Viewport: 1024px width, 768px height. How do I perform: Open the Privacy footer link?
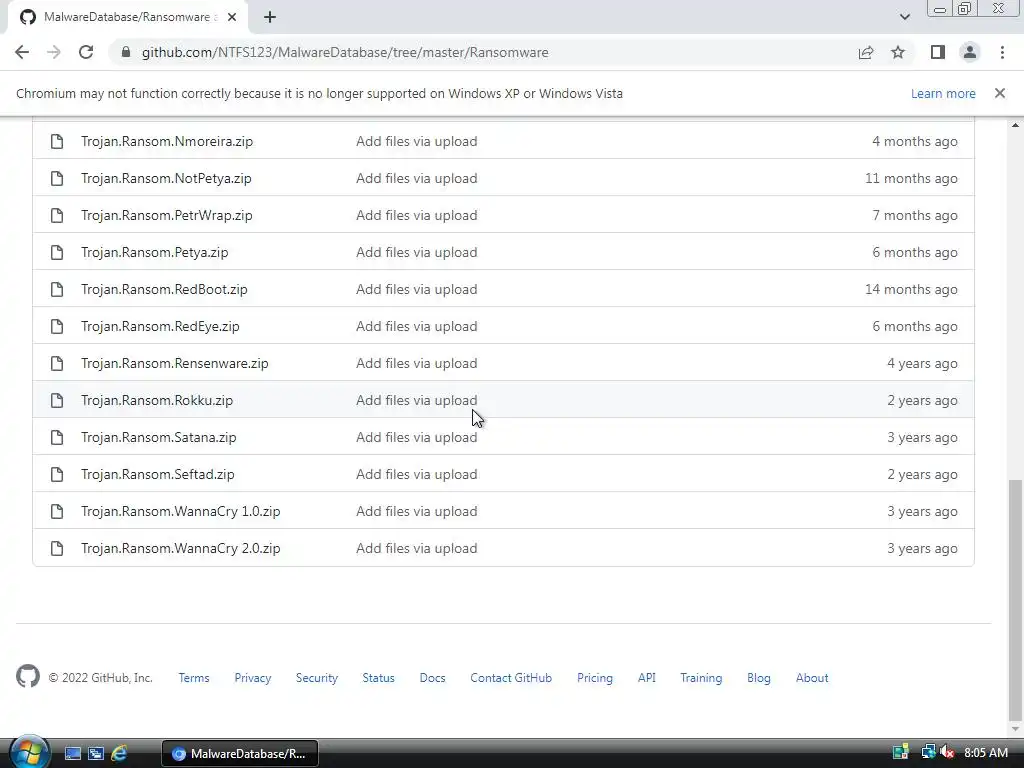(253, 678)
